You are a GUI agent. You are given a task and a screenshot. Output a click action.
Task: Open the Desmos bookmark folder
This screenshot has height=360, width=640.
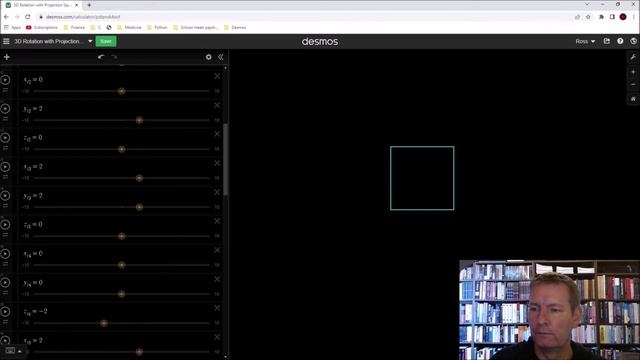tap(235, 27)
